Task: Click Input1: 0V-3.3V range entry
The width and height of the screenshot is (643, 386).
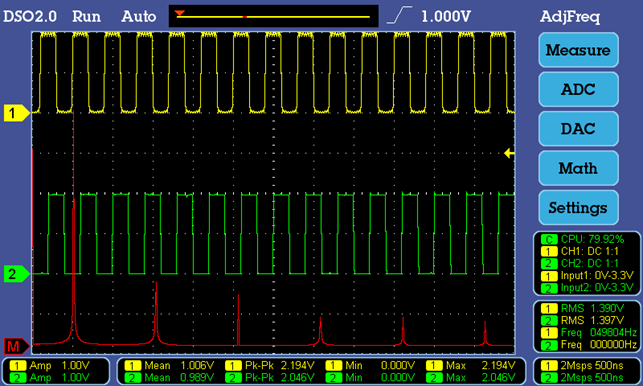Action: [x=588, y=275]
